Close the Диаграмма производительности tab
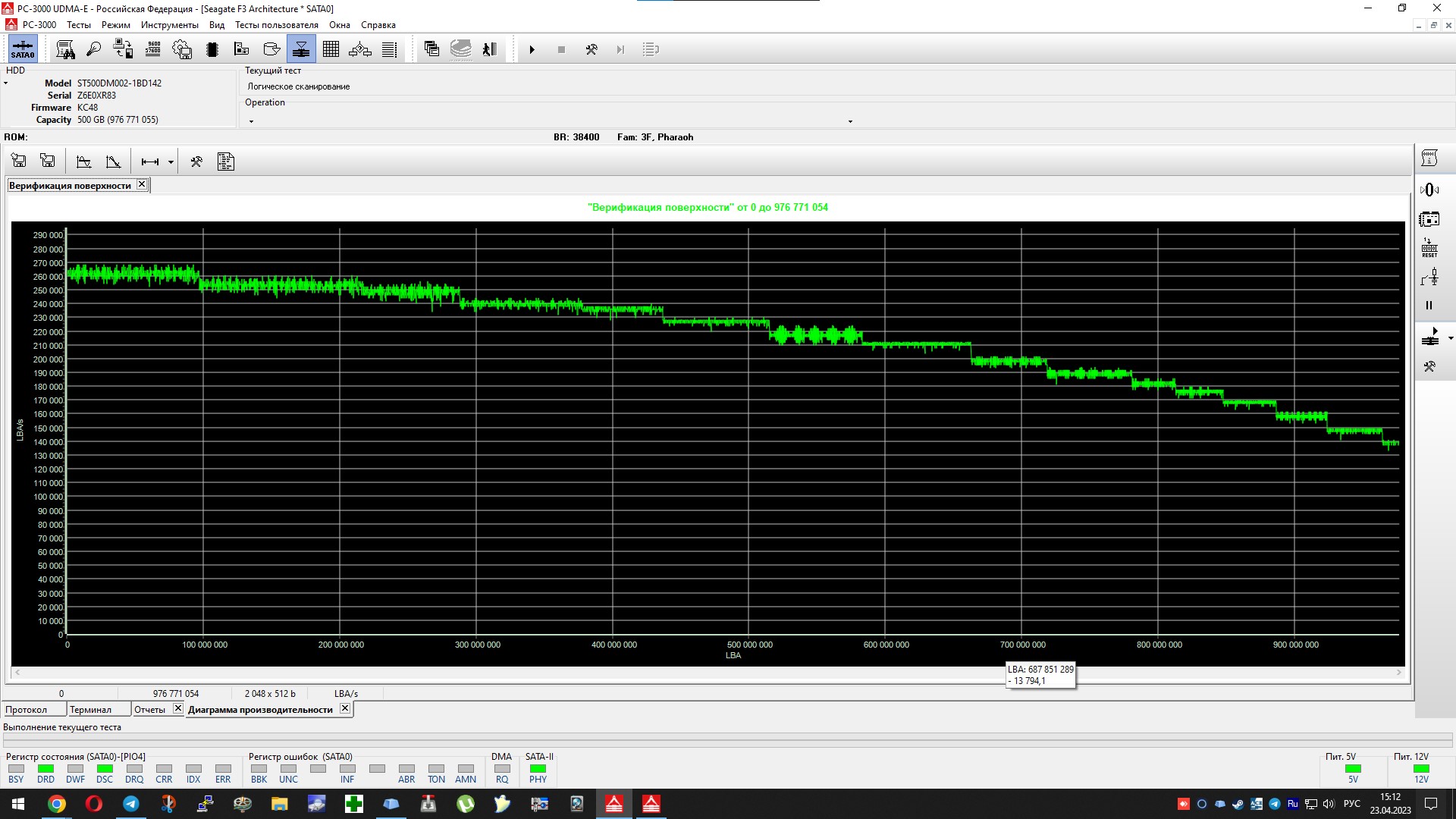 [x=345, y=708]
